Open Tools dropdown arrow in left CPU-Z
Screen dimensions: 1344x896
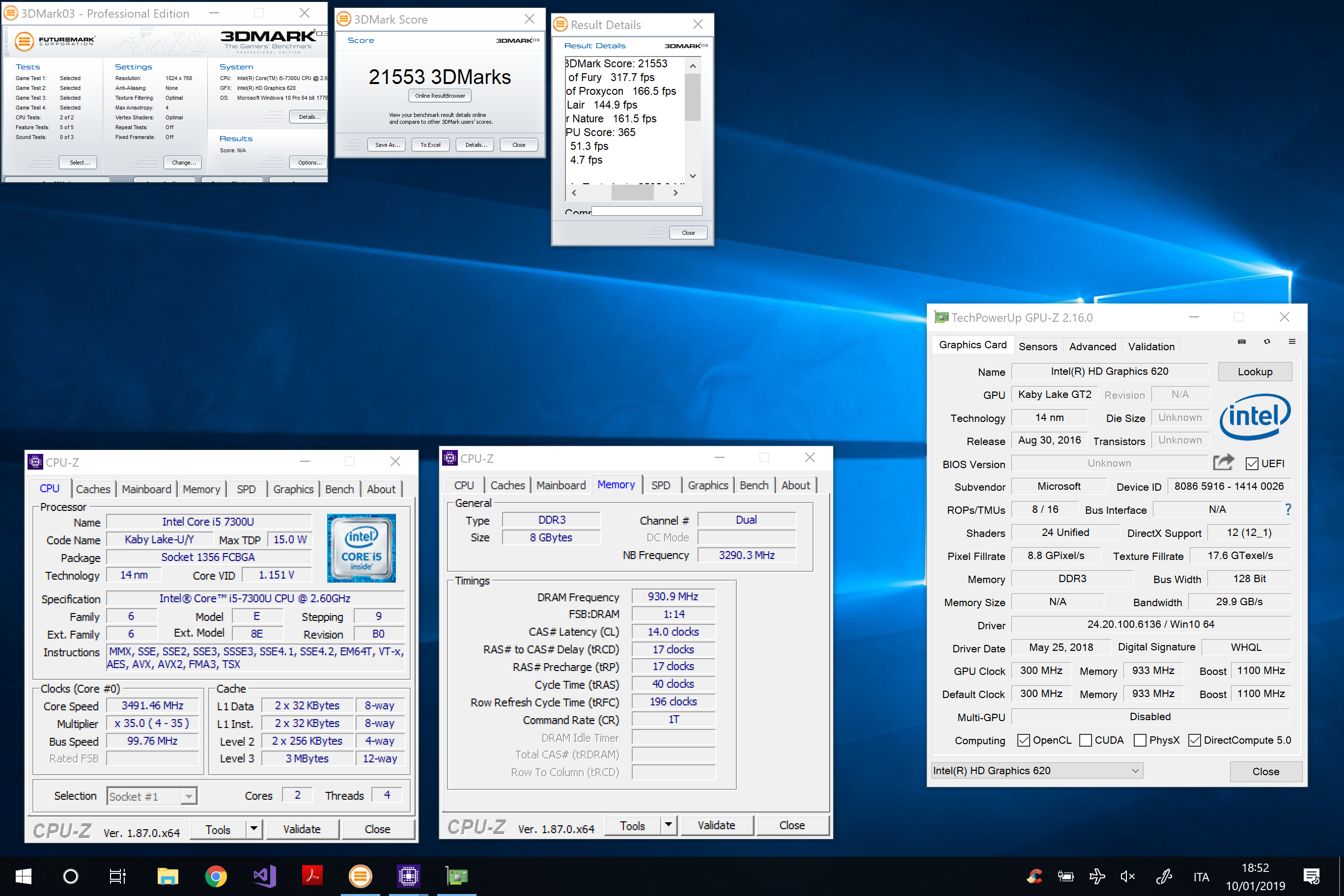click(x=253, y=829)
